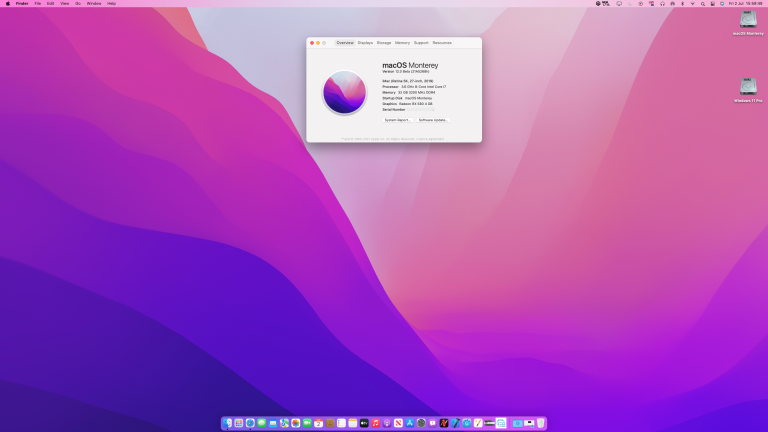768x432 pixels.
Task: Open Help menu
Action: pyautogui.click(x=112, y=3)
